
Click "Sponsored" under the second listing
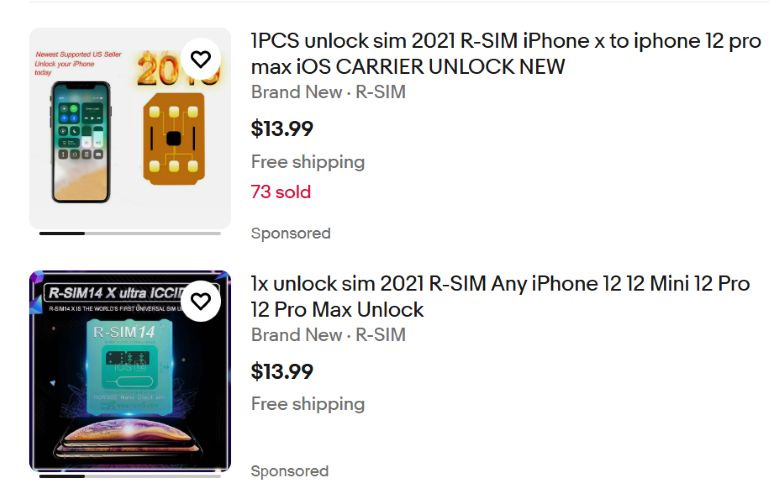[290, 471]
